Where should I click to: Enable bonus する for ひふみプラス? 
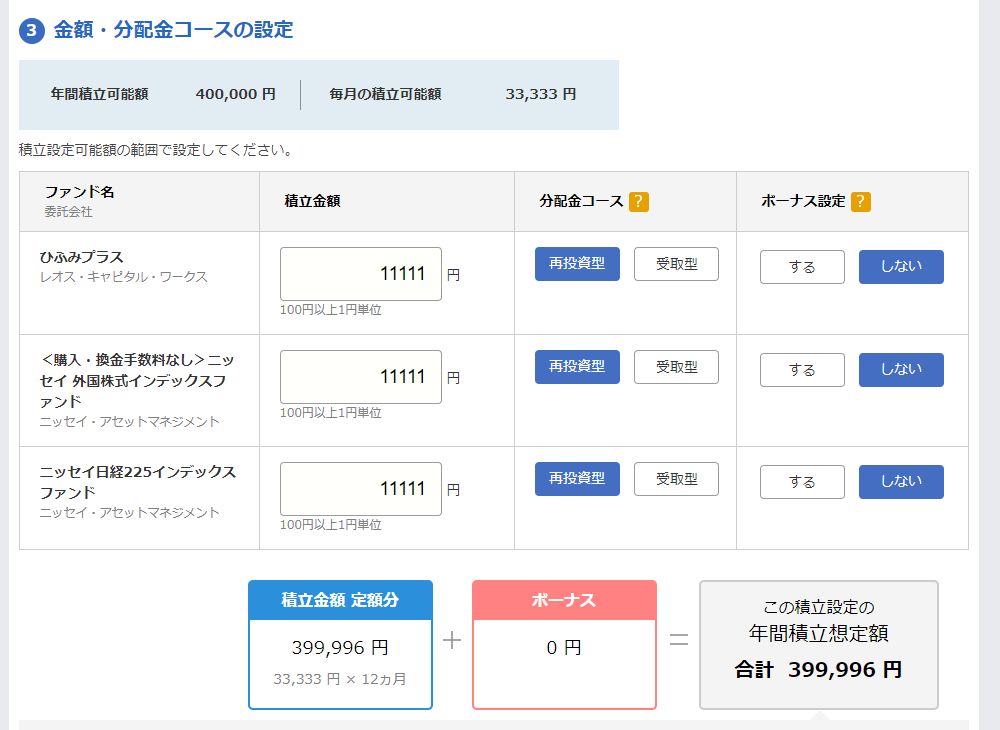[802, 267]
